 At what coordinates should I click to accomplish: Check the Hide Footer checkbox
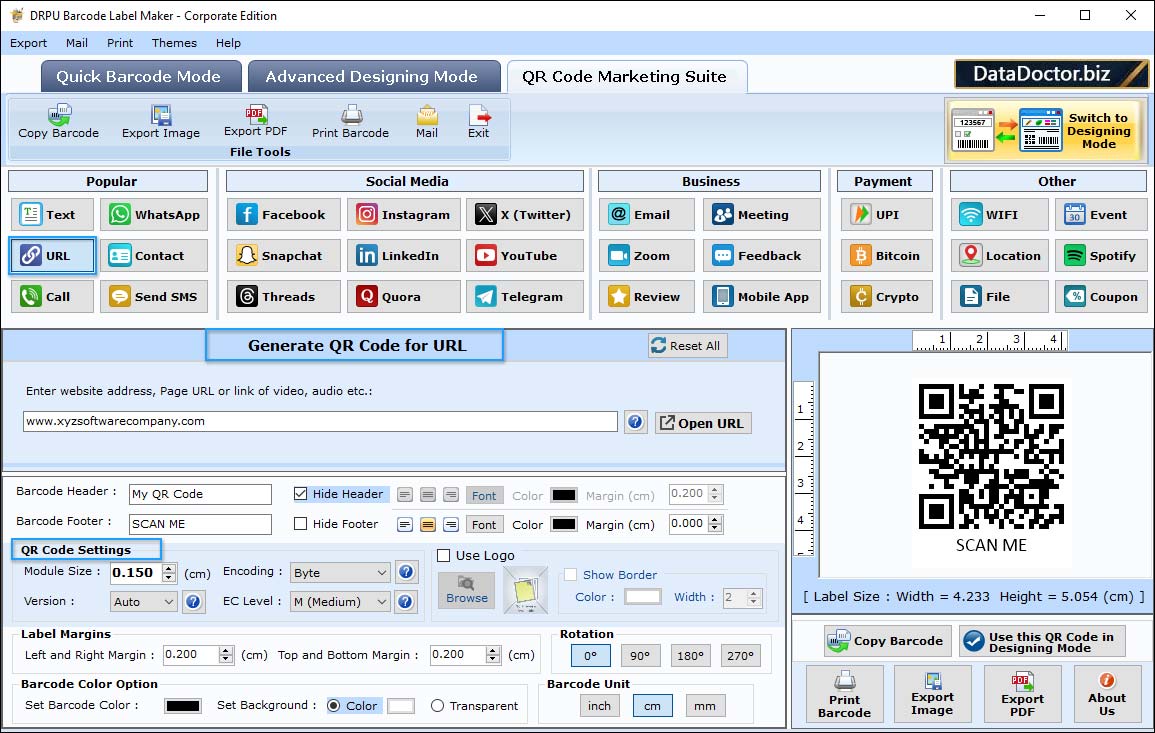point(301,524)
